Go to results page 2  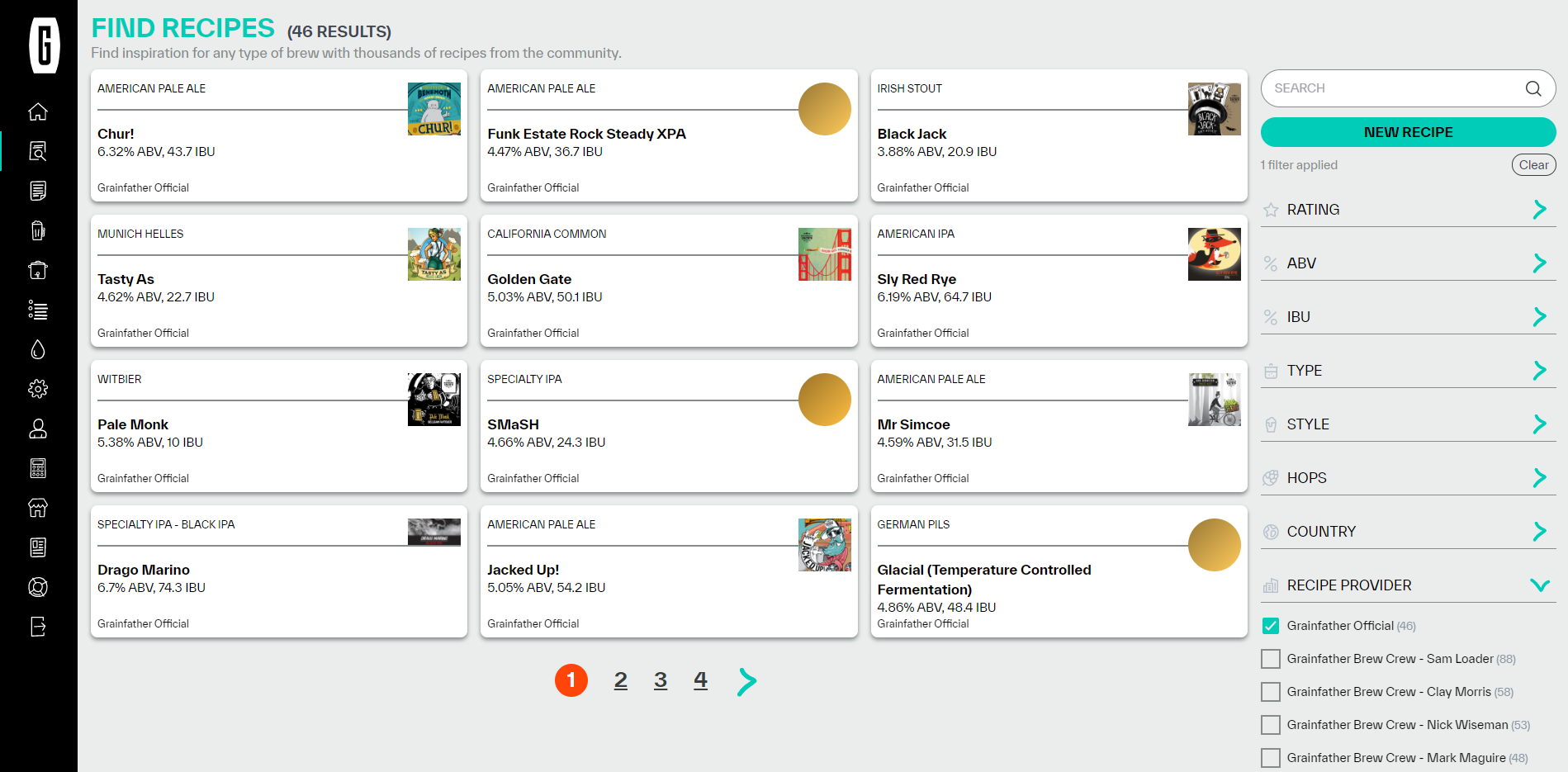pyautogui.click(x=621, y=680)
